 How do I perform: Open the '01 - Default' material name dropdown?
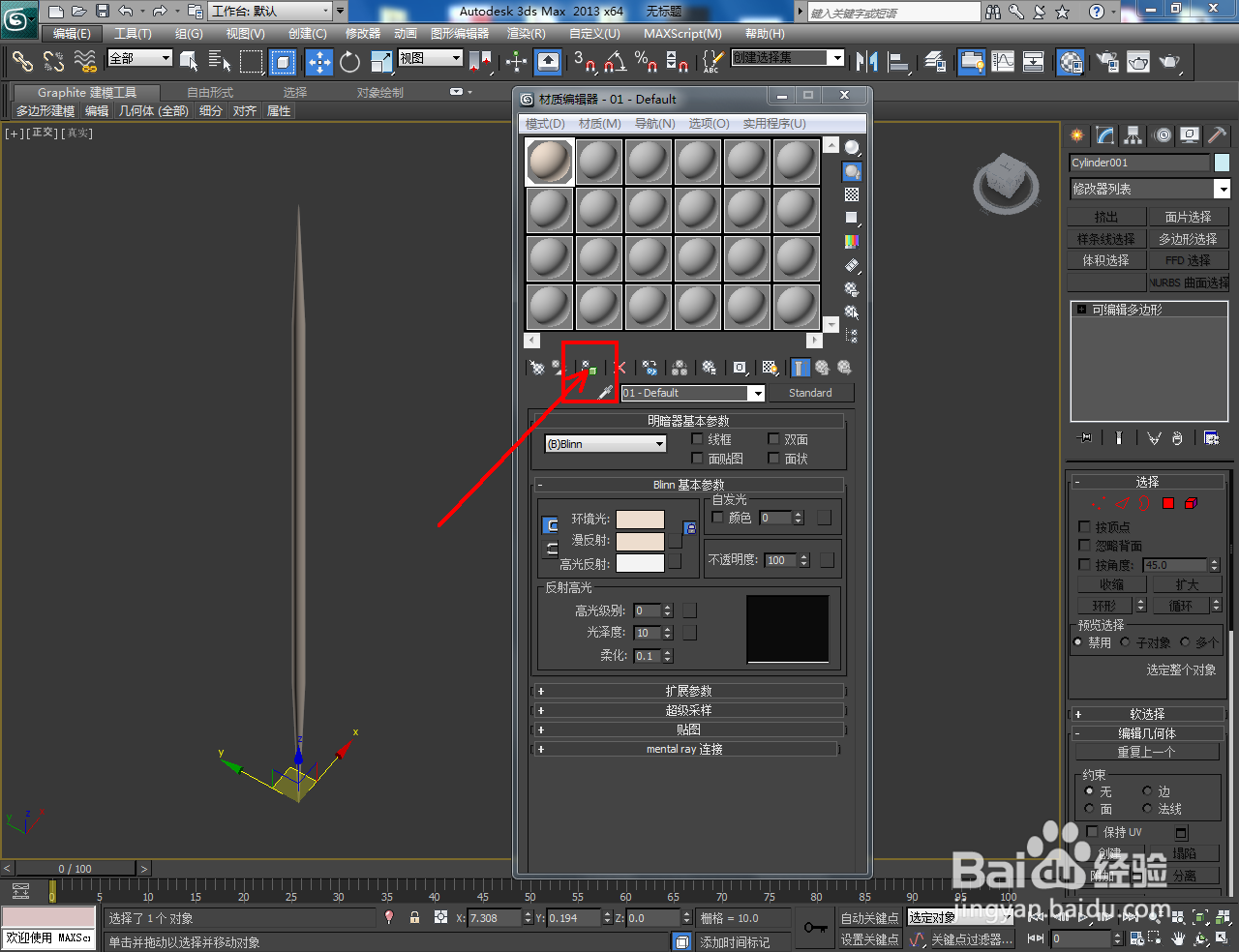[757, 393]
